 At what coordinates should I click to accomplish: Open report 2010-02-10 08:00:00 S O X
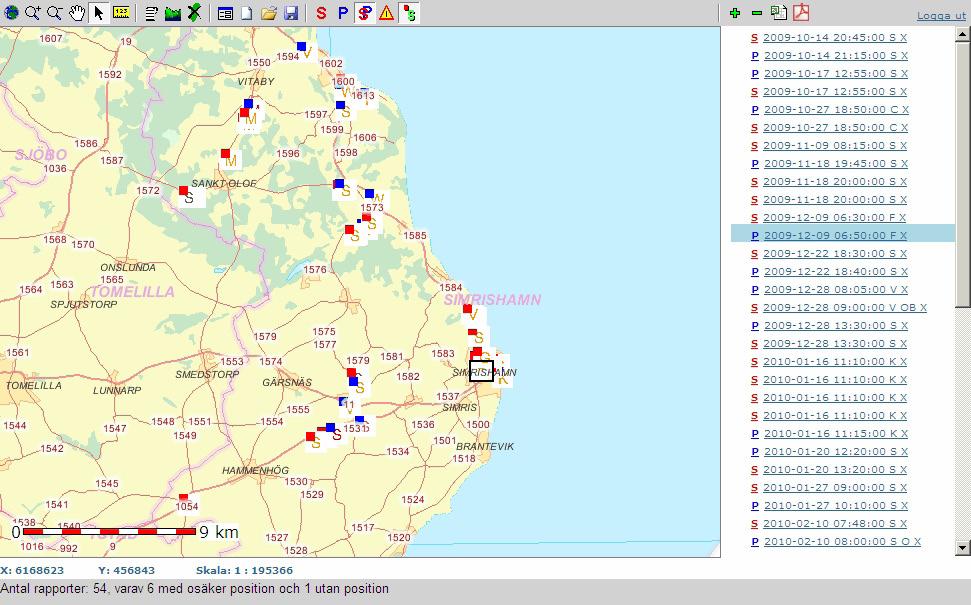tap(842, 541)
